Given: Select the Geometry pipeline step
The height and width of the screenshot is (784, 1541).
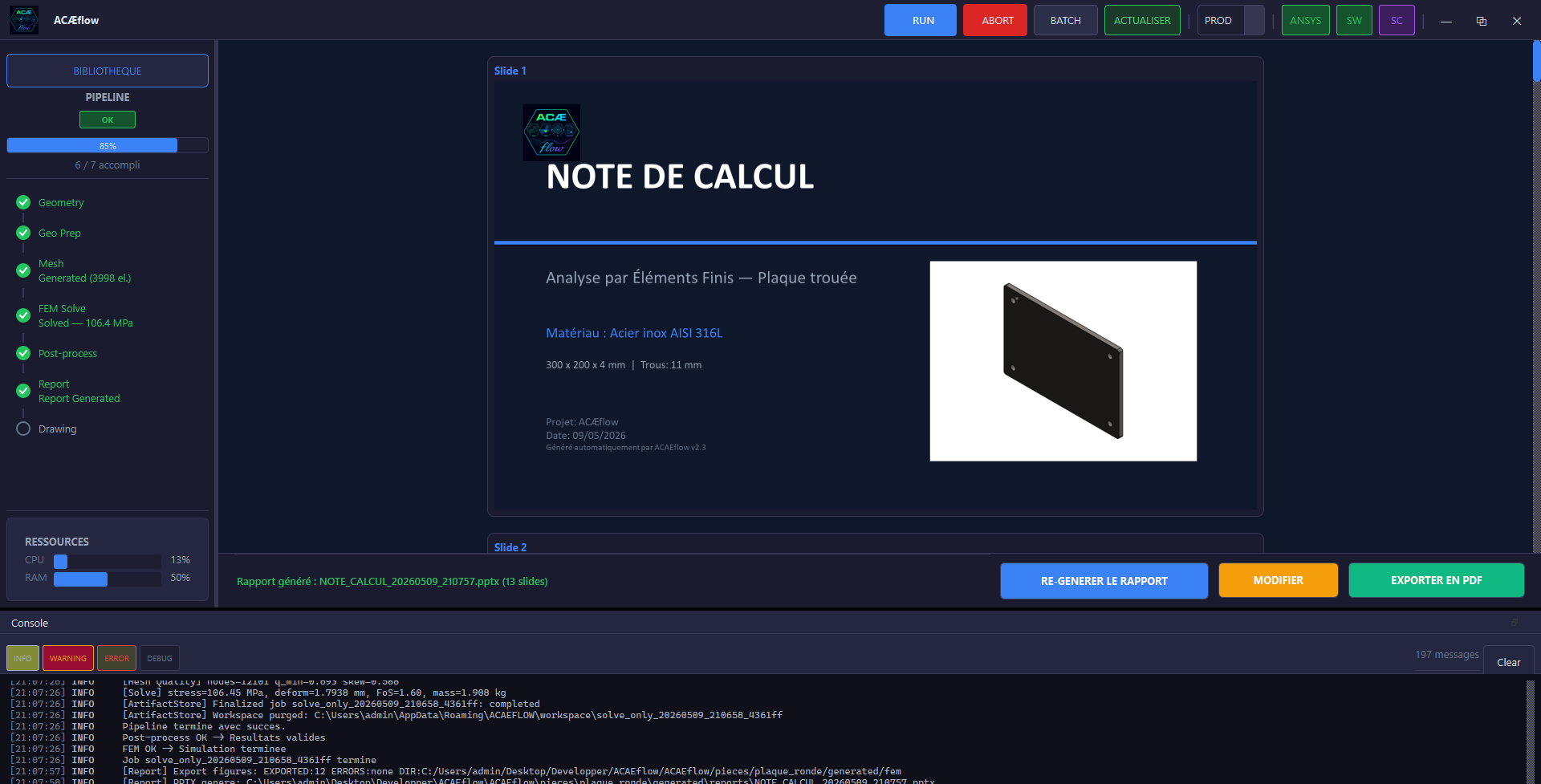Looking at the screenshot, I should (61, 202).
